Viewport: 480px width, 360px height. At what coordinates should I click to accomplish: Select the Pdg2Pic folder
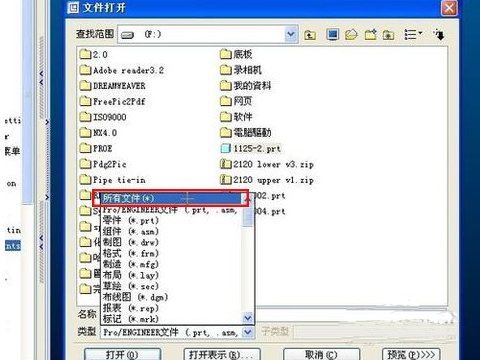click(103, 164)
